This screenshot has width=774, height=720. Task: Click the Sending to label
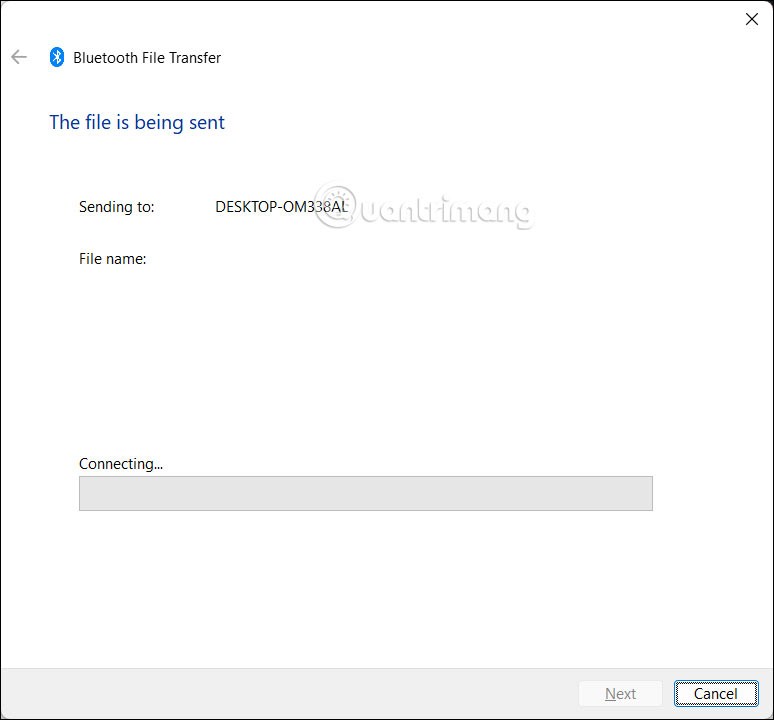tap(116, 207)
